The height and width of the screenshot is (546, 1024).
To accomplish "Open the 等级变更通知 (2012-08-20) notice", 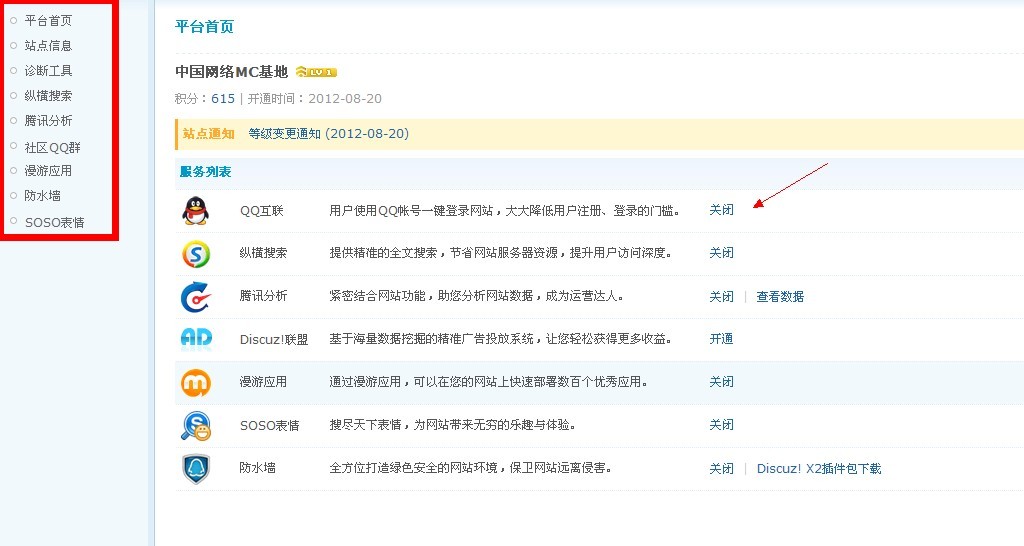I will point(328,134).
